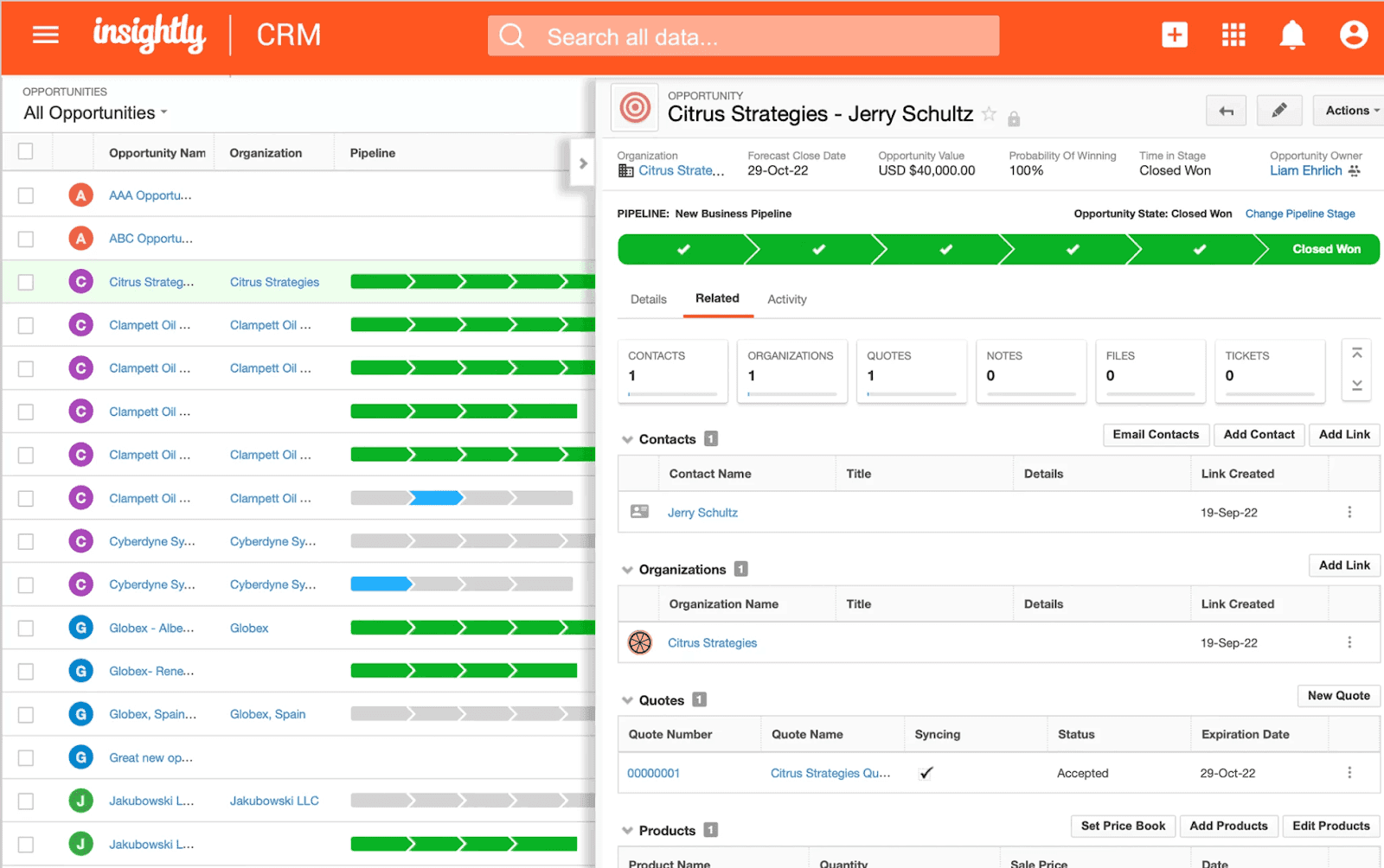This screenshot has height=868, width=1384.
Task: Collapse the Quotes section
Action: coord(626,700)
